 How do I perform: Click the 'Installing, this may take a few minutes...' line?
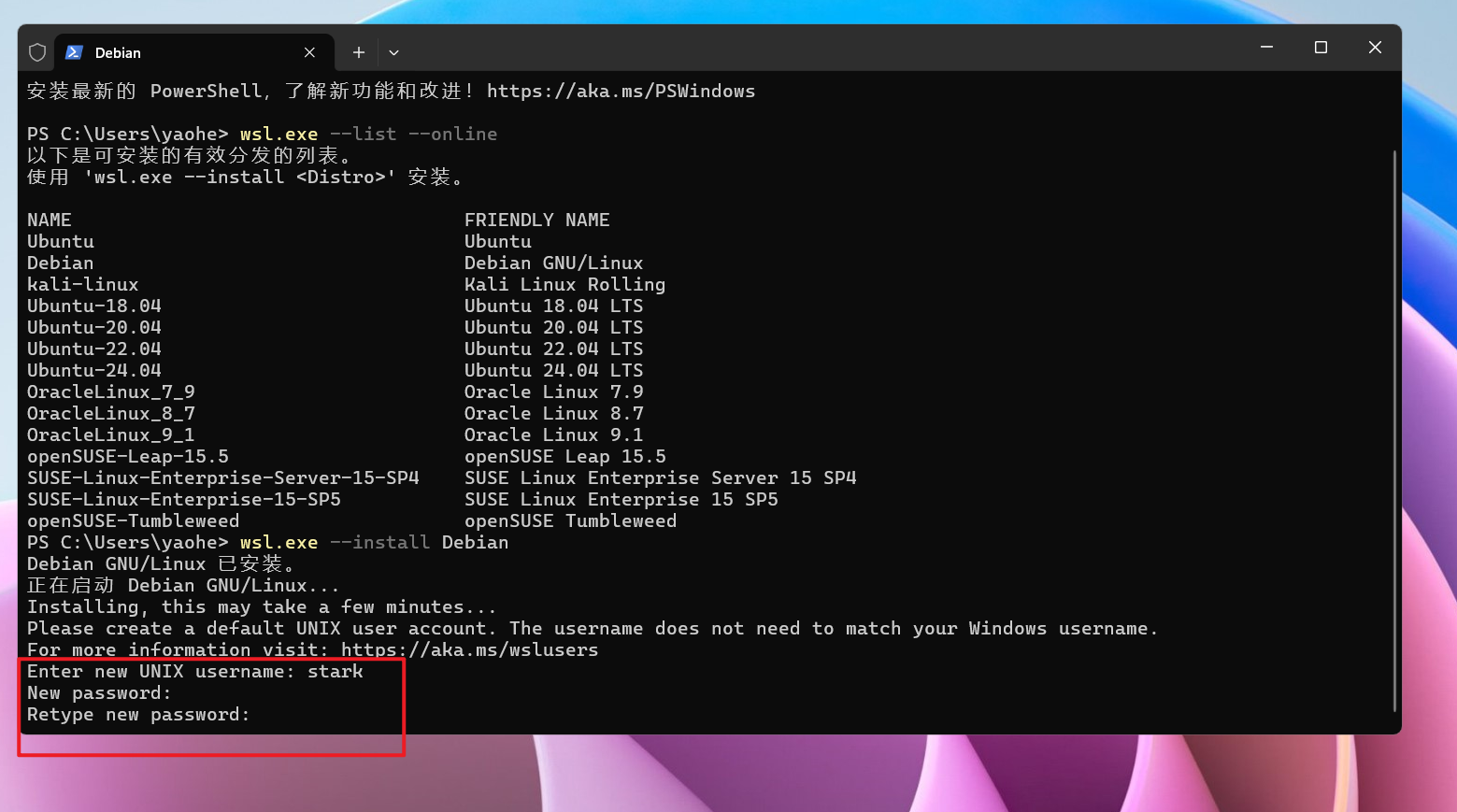point(262,606)
